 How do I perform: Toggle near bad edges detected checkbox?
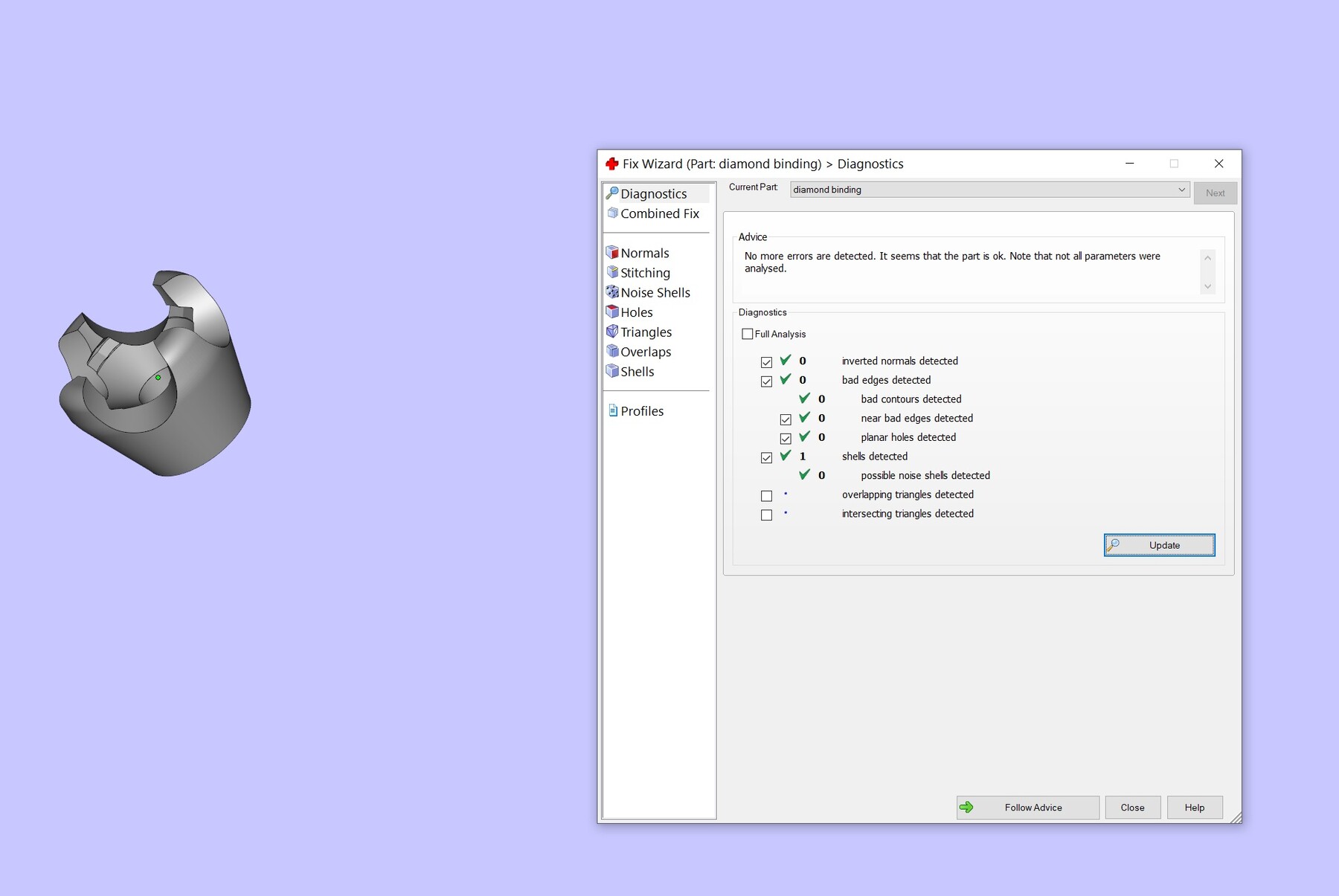pos(786,419)
